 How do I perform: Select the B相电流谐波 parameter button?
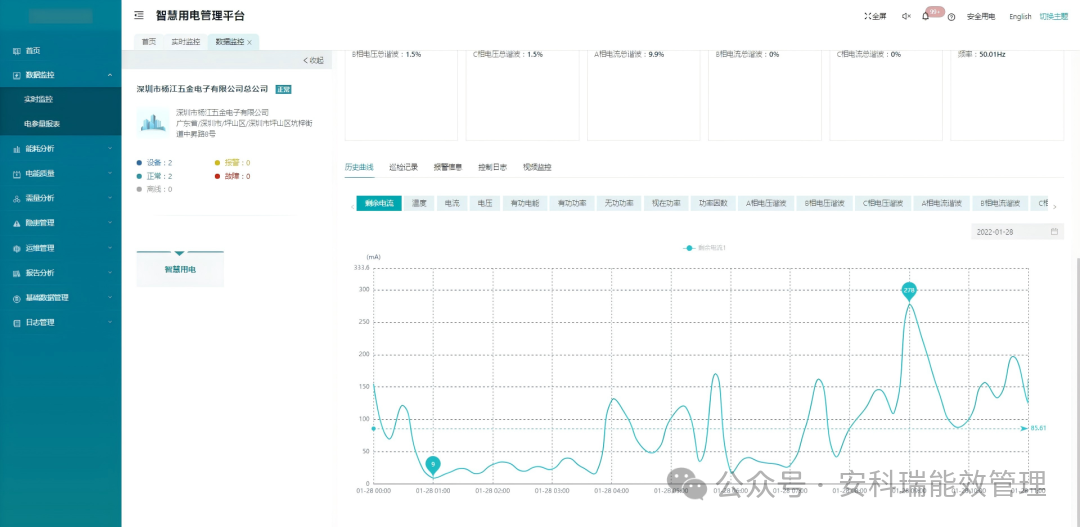click(1000, 203)
